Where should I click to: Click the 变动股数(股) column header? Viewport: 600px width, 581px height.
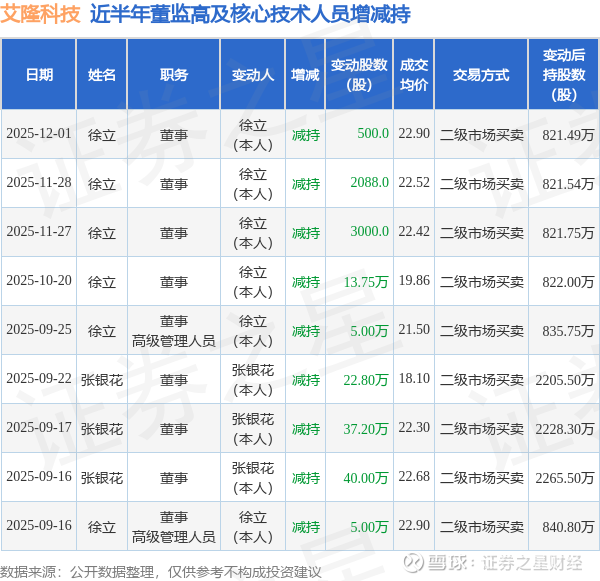tap(359, 74)
